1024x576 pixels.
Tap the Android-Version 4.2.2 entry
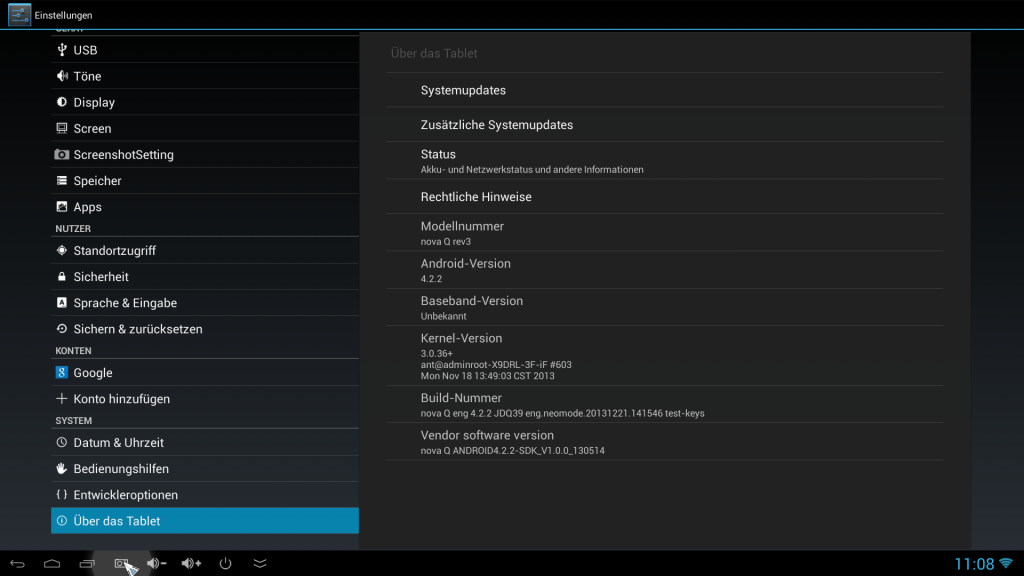[665, 270]
